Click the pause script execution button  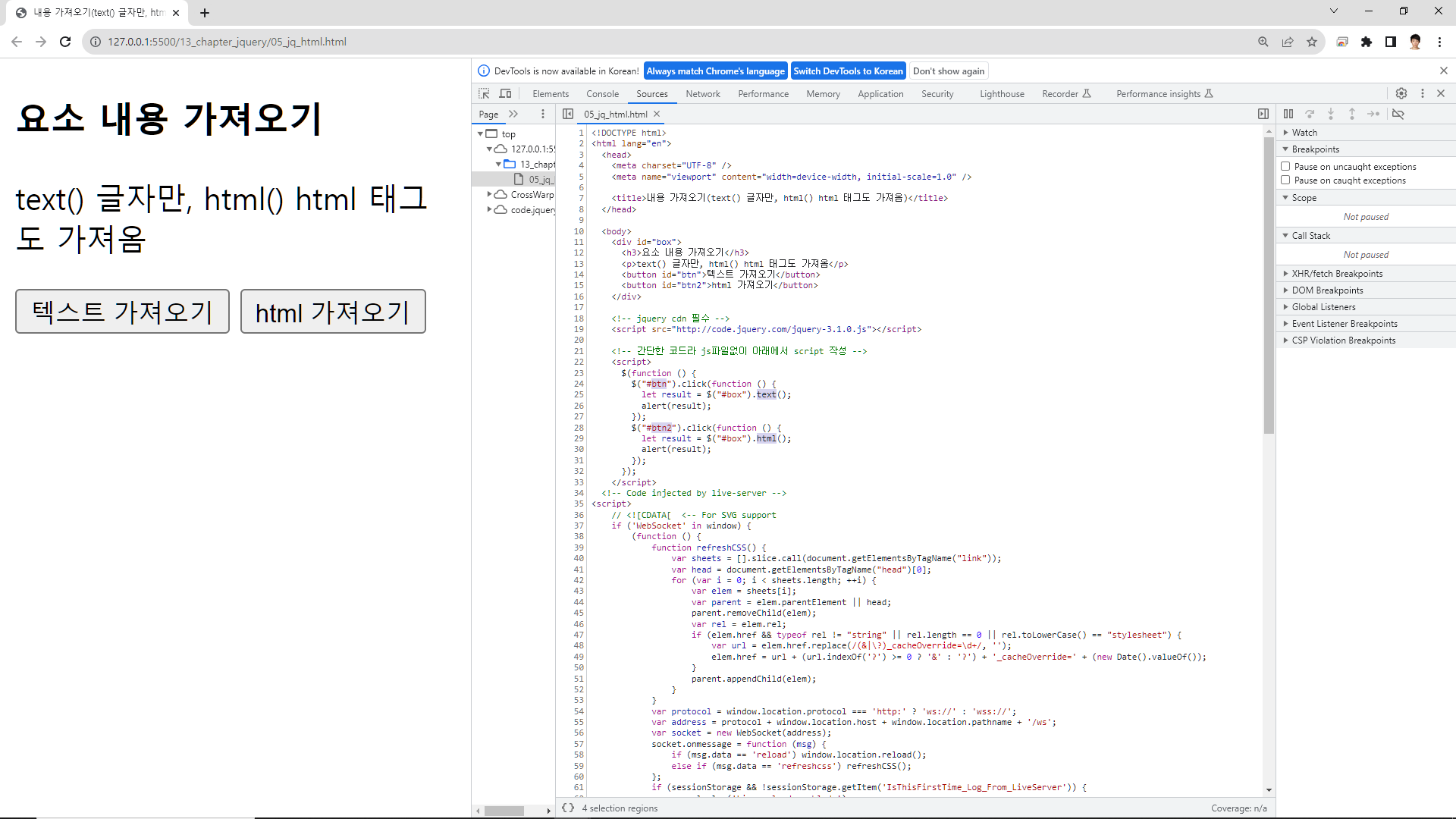pos(1288,114)
